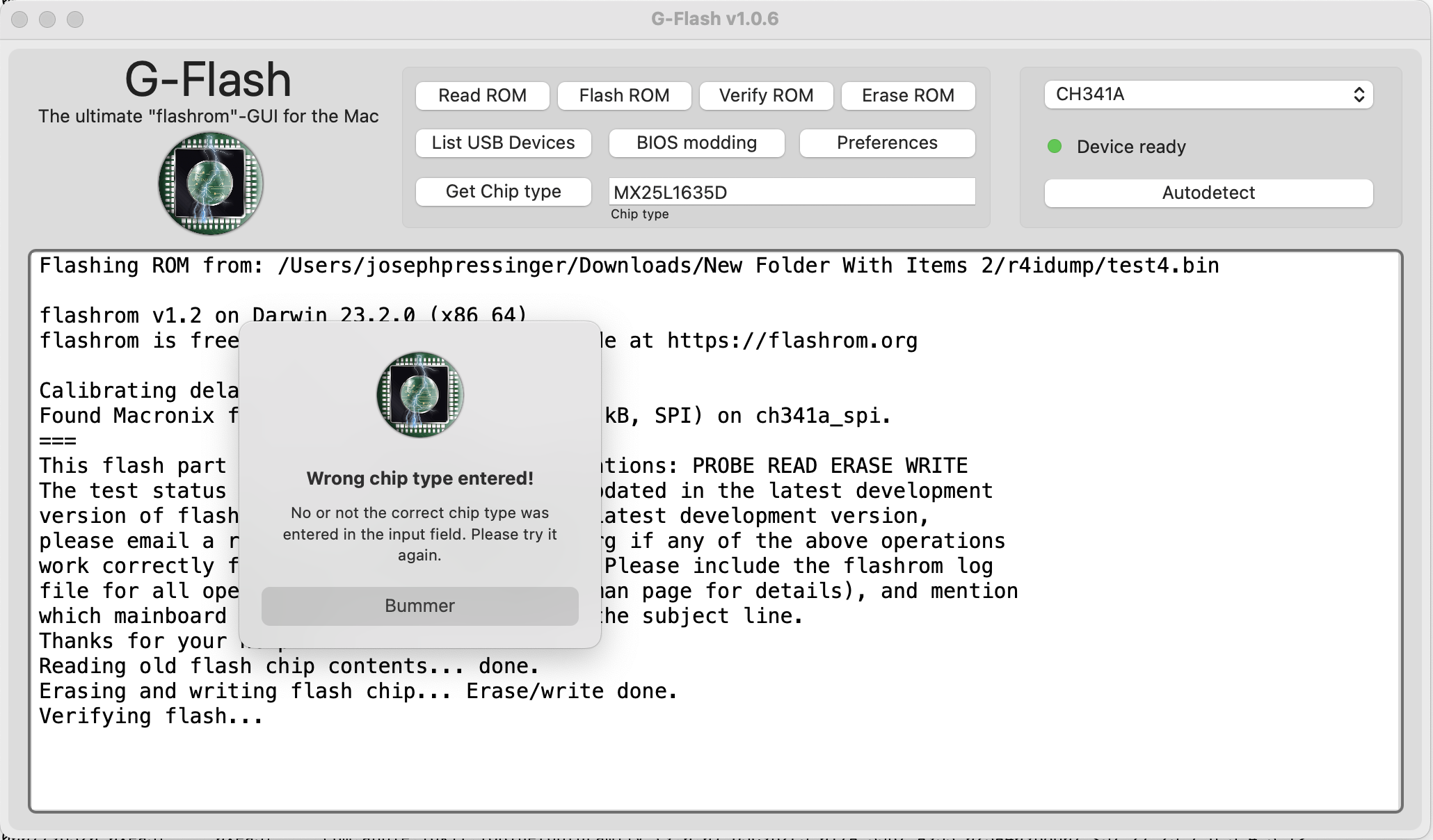Click the "Device ready" status text
The width and height of the screenshot is (1433, 840).
tap(1131, 147)
